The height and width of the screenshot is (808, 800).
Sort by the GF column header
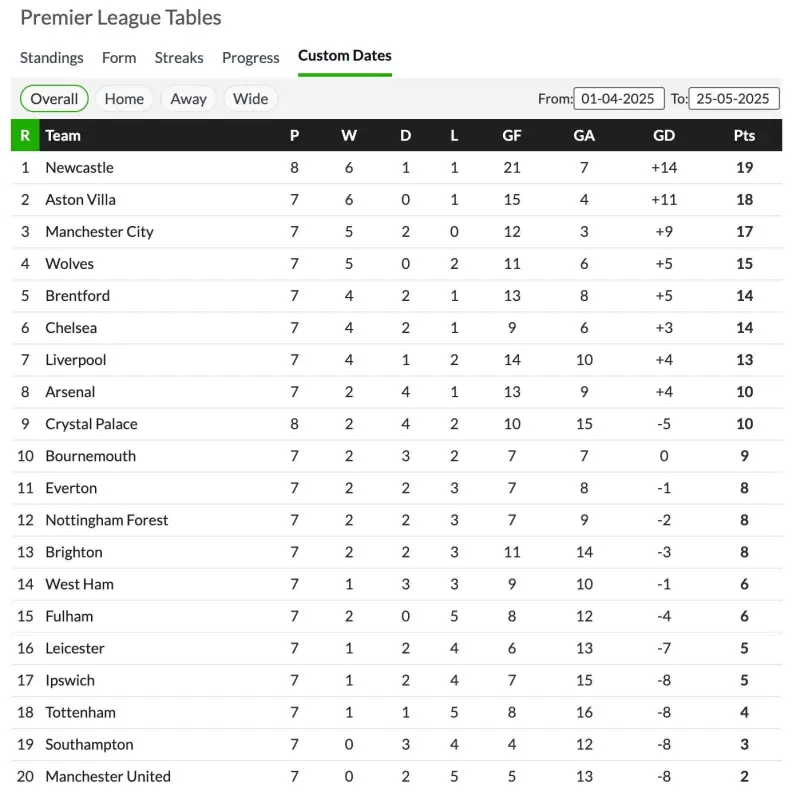pos(512,136)
